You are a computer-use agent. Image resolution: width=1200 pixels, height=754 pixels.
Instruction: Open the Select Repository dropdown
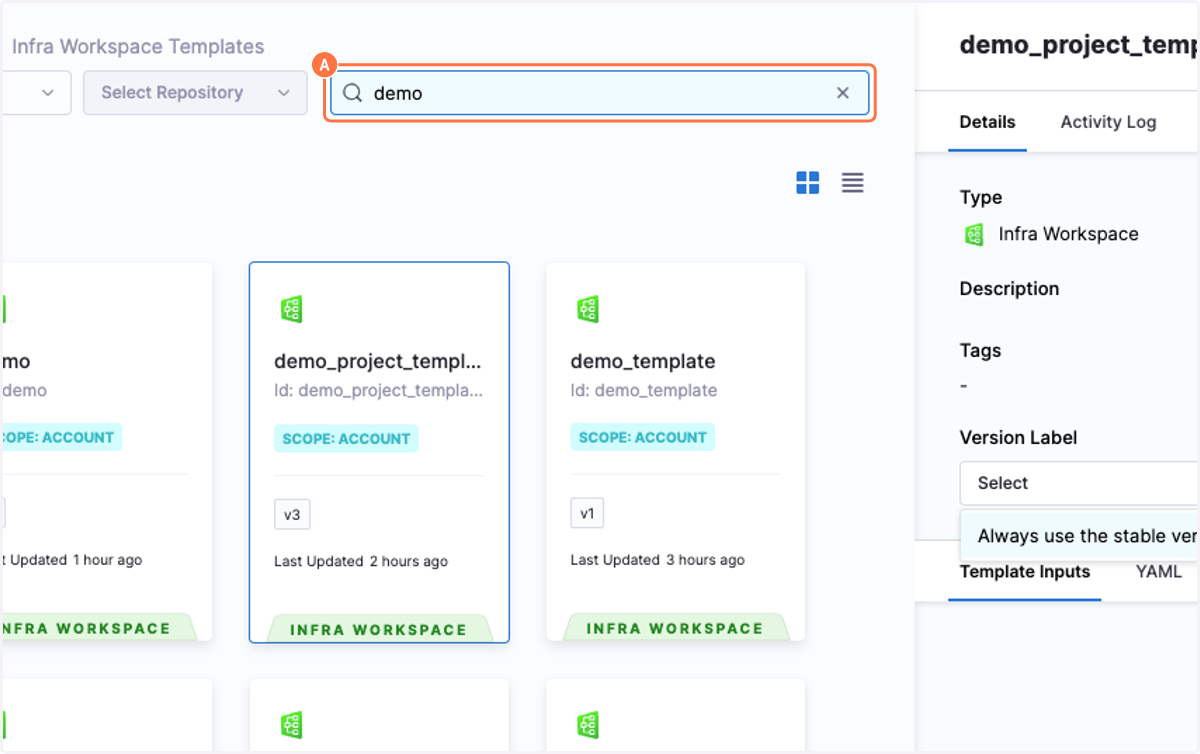pos(195,93)
